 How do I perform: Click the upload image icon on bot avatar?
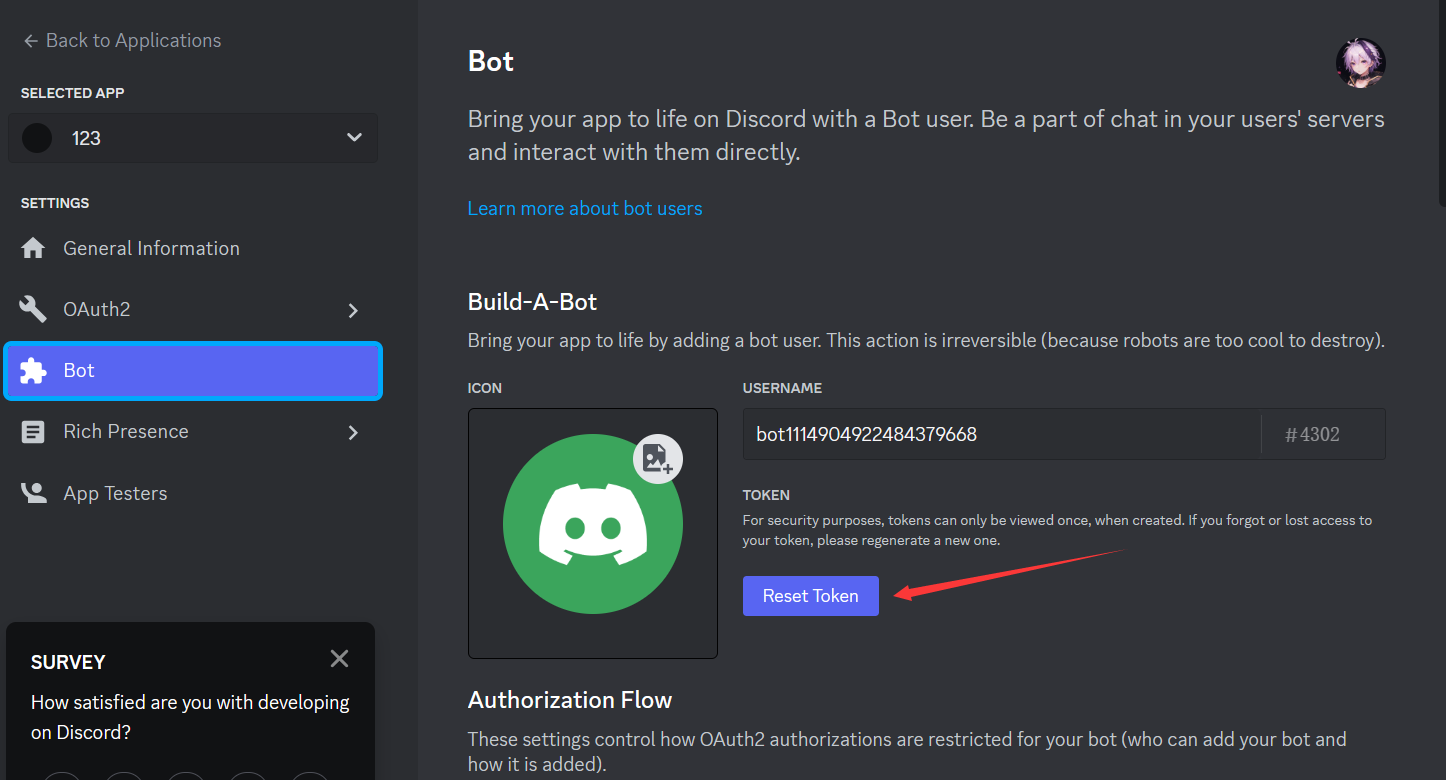(658, 459)
